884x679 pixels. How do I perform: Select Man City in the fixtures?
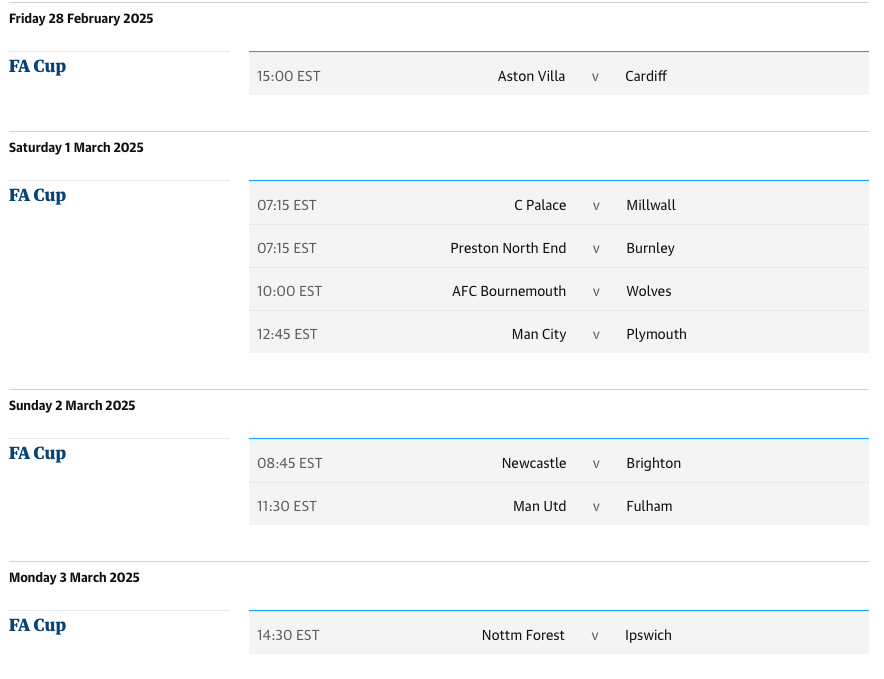pos(538,334)
